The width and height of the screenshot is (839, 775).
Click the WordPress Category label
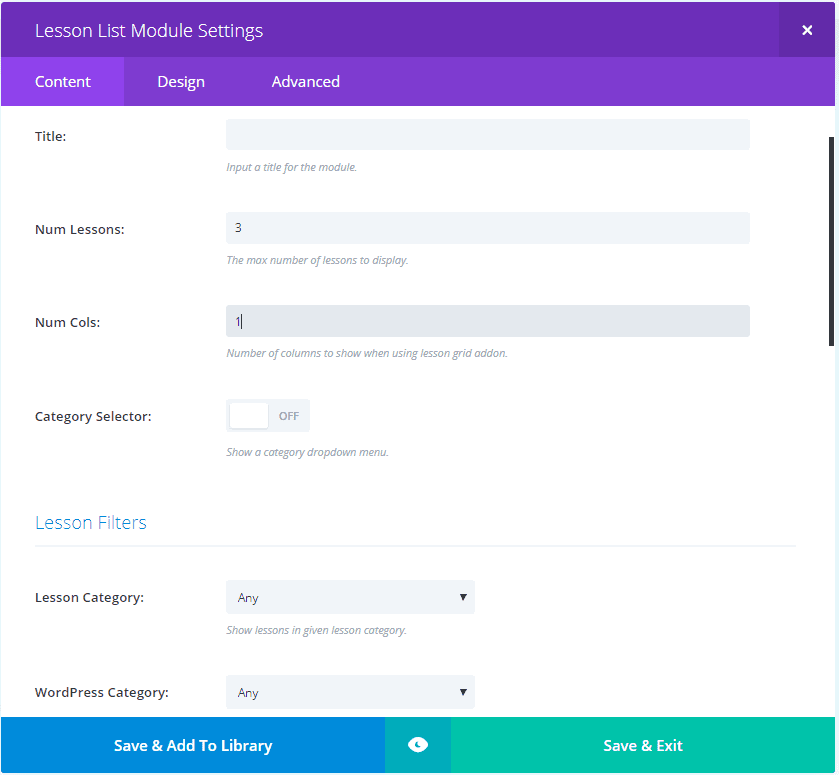pos(102,692)
